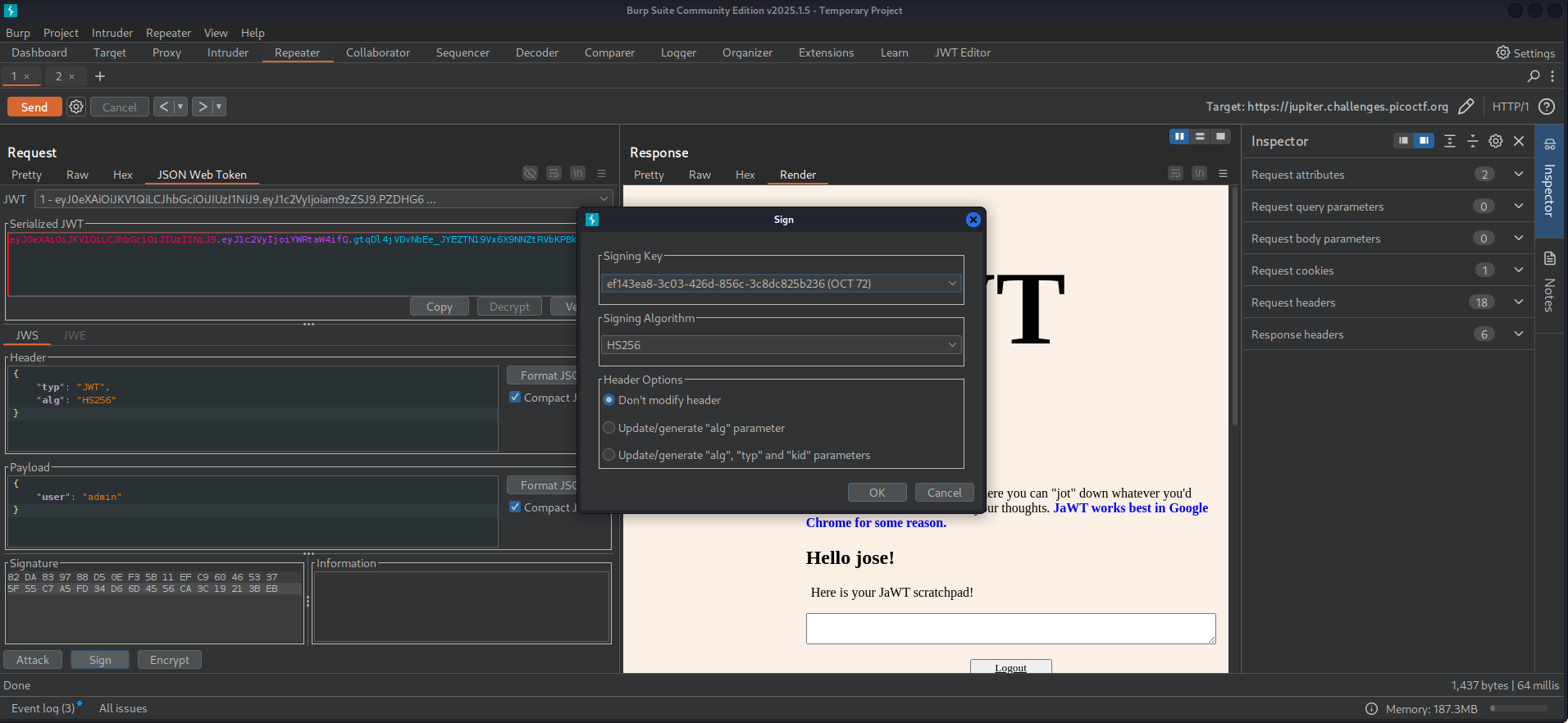This screenshot has height=723, width=1568.
Task: Send the request
Action: [x=34, y=107]
